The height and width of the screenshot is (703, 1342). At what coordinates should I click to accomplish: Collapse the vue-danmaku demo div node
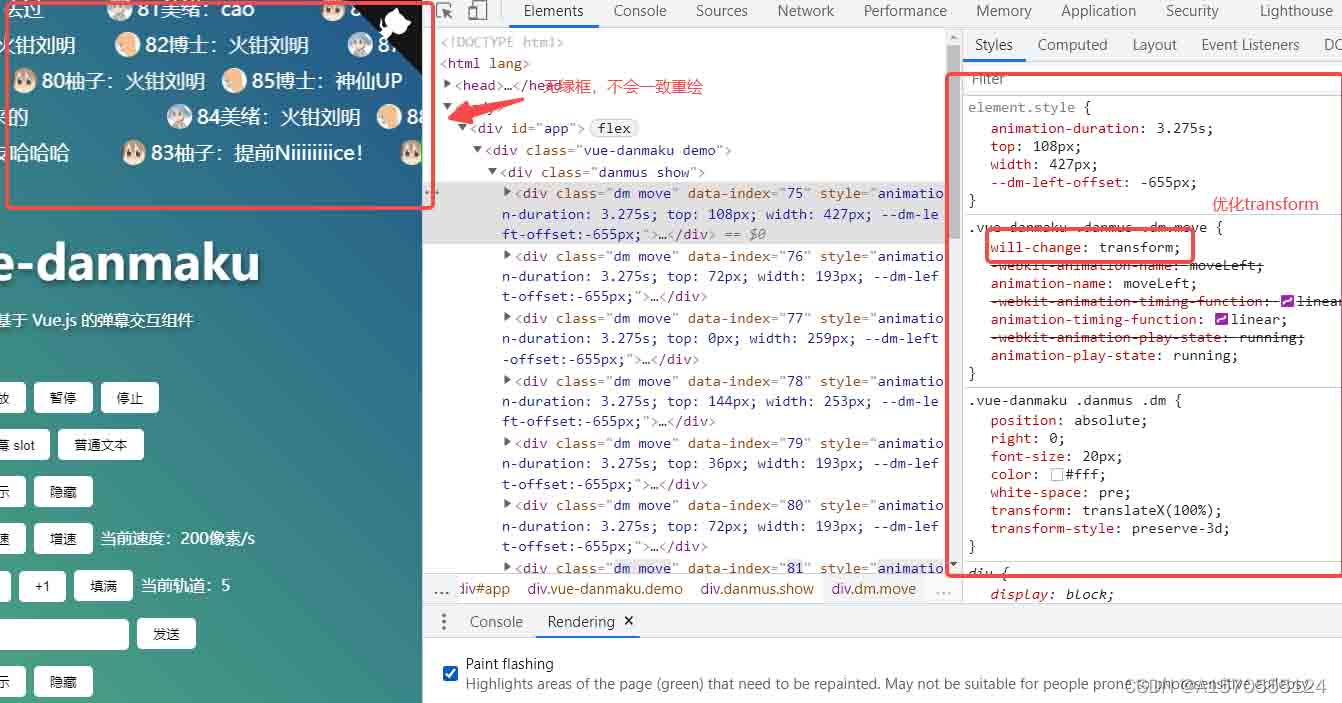[x=478, y=150]
